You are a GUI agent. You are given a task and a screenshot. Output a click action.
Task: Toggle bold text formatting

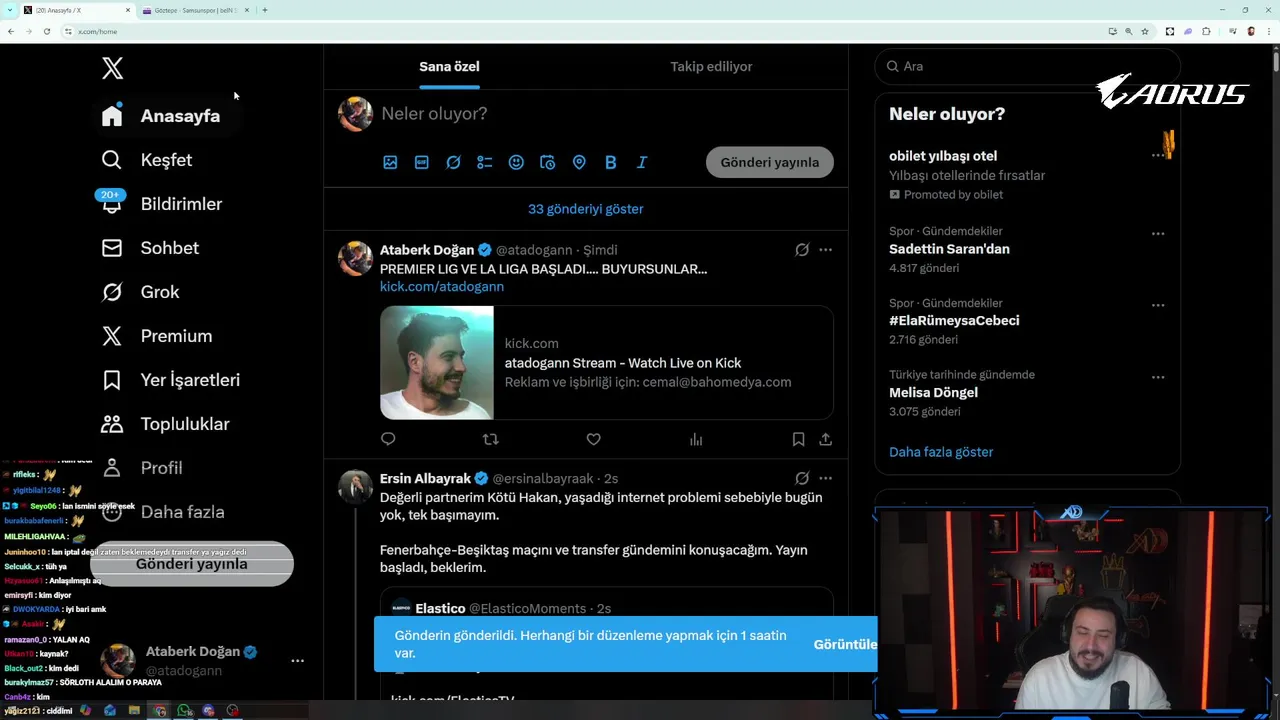point(610,162)
